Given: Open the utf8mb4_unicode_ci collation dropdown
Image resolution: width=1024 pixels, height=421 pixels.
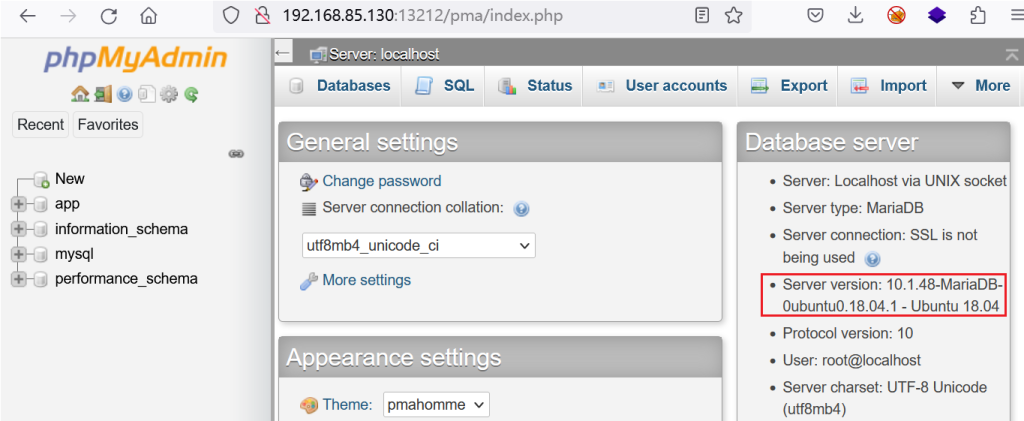Looking at the screenshot, I should pyautogui.click(x=419, y=245).
